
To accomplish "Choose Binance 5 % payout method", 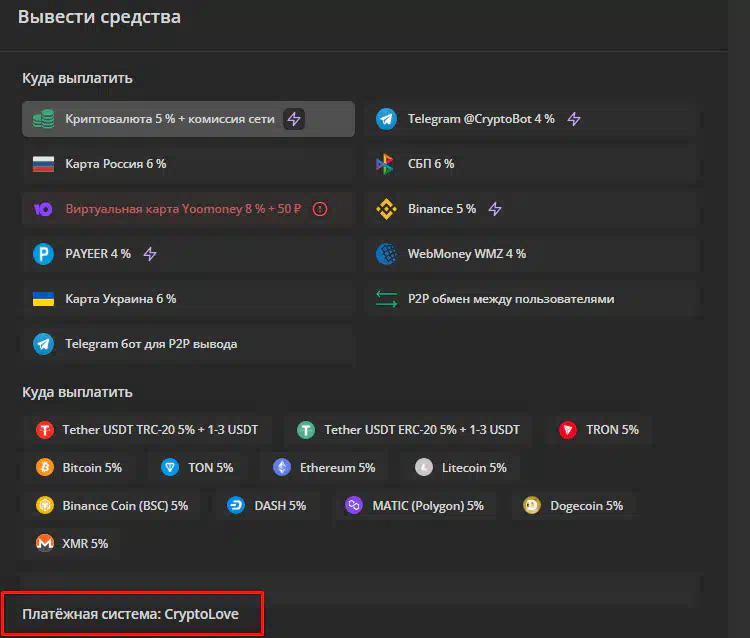I will coord(533,209).
